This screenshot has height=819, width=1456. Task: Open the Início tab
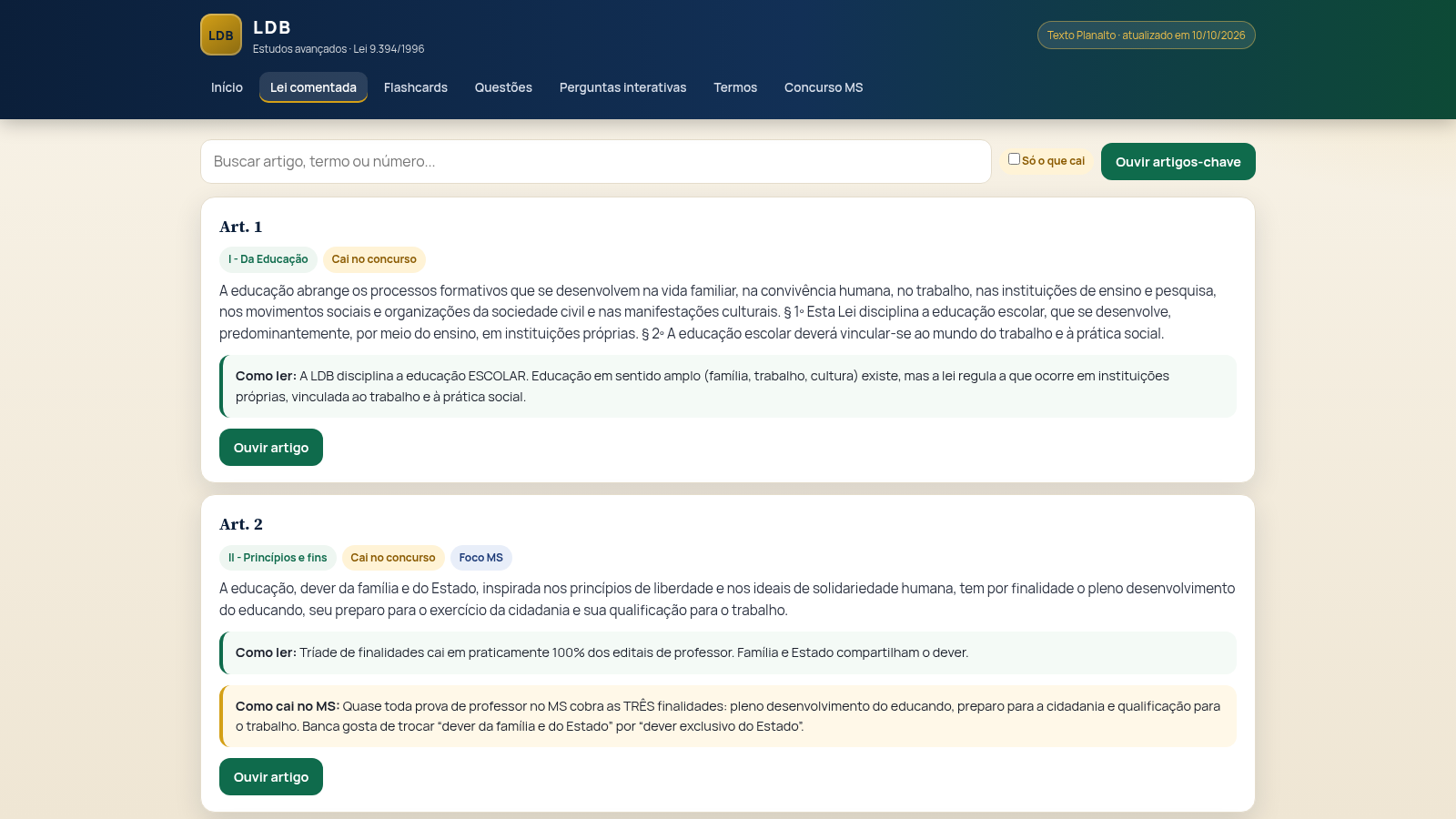coord(227,87)
